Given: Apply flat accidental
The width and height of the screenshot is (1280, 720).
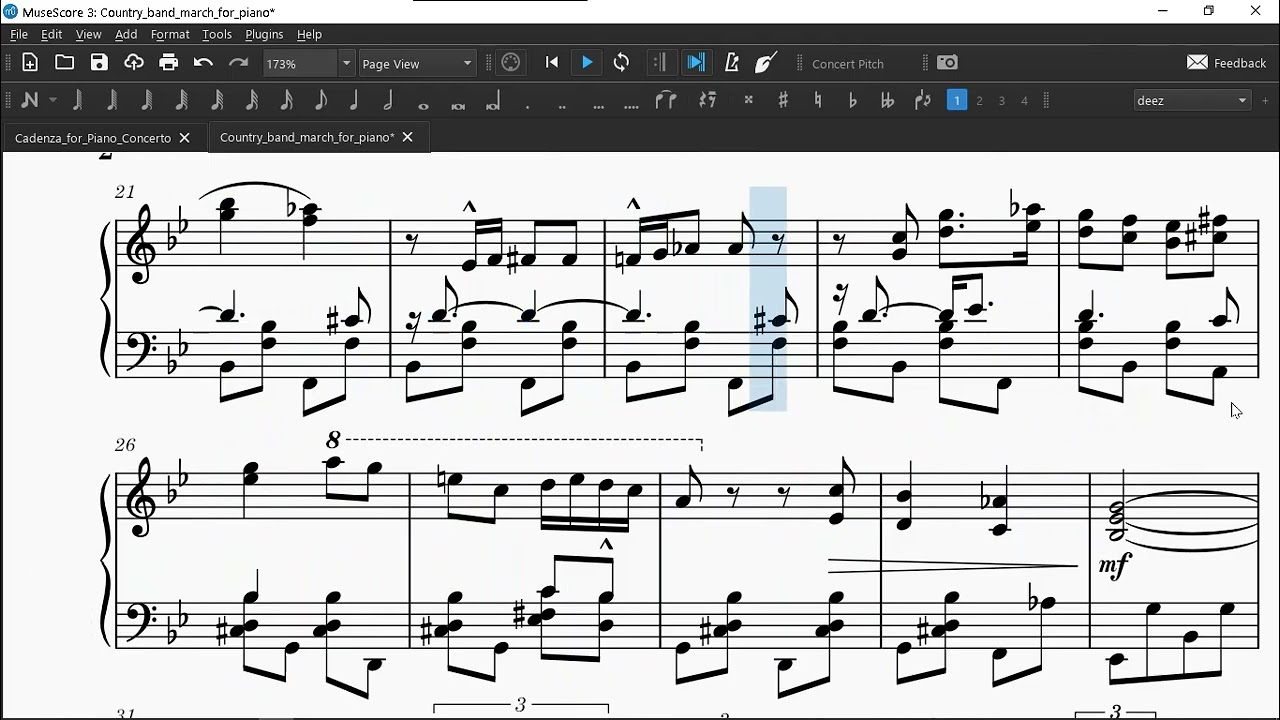Looking at the screenshot, I should tap(852, 100).
